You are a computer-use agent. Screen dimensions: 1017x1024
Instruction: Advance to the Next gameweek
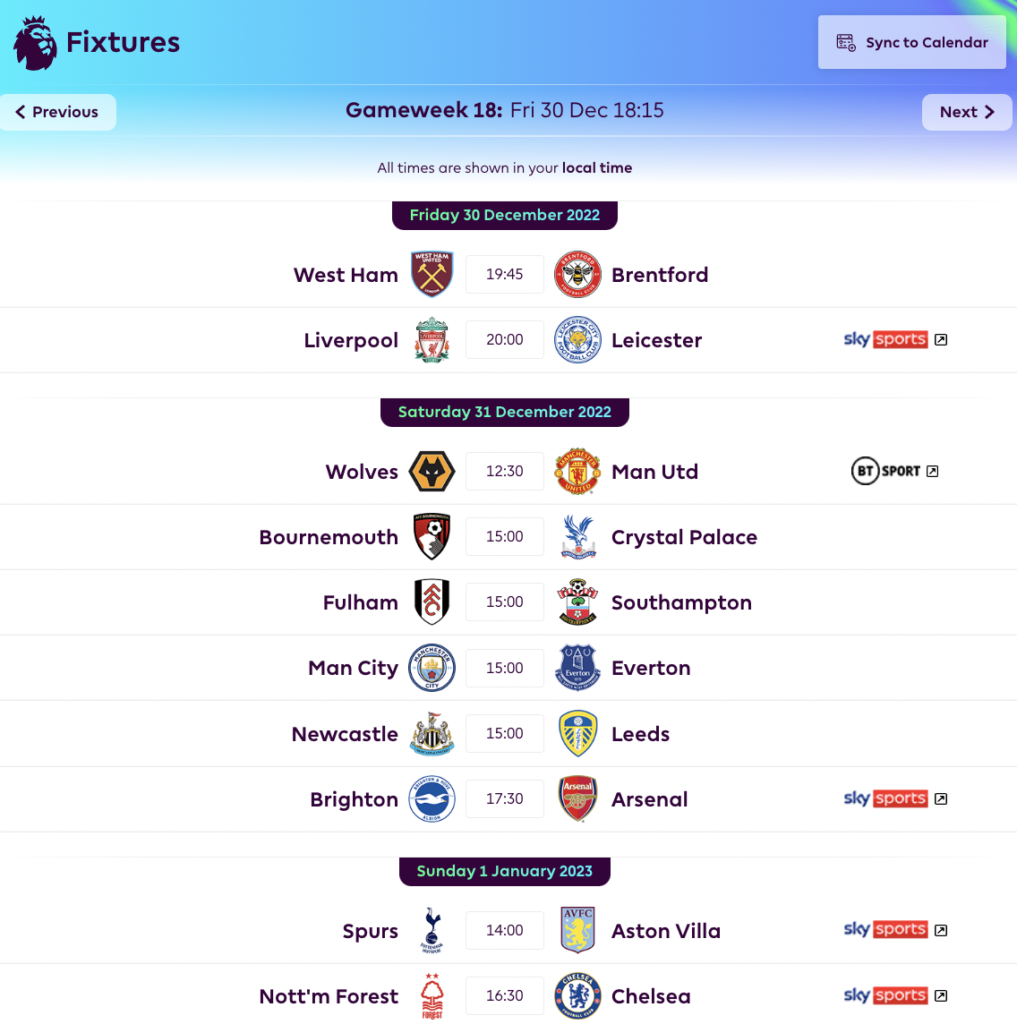(x=965, y=112)
